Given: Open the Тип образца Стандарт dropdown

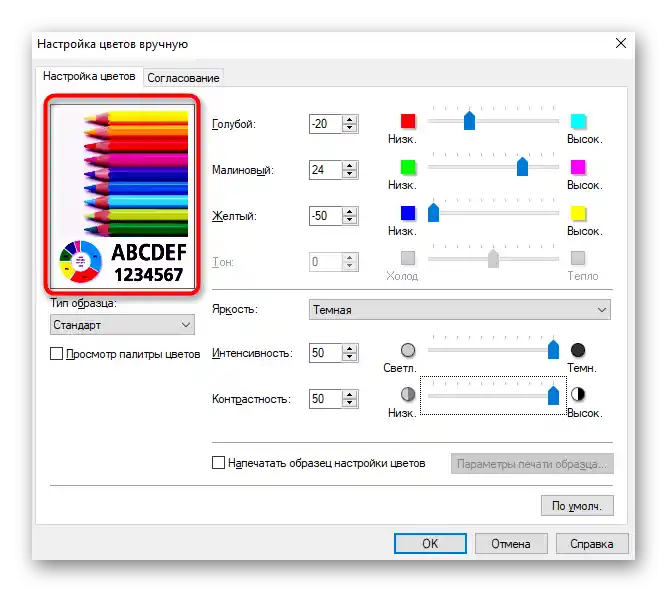Looking at the screenshot, I should tap(122, 325).
